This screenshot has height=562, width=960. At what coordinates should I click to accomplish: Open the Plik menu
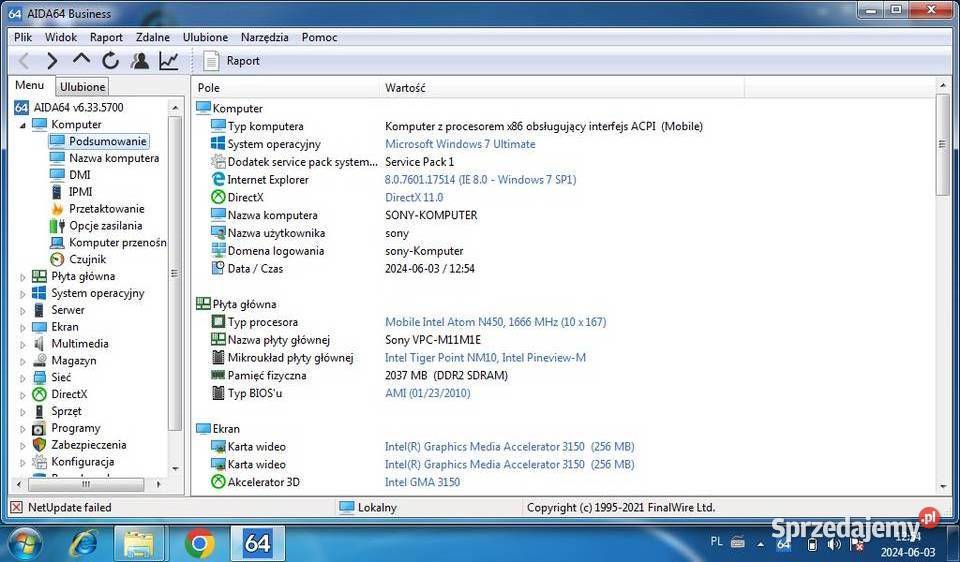23,37
